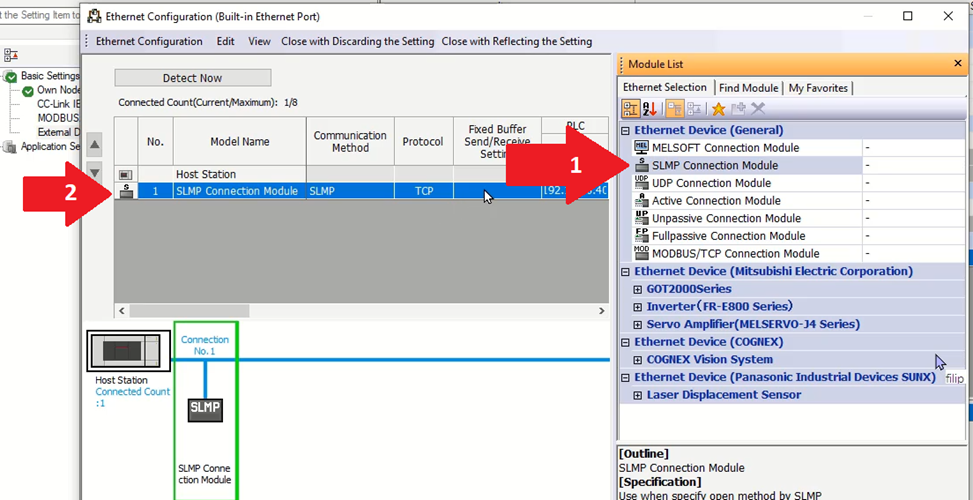This screenshot has width=973, height=500.
Task: Click green check icon beside Own Node
Action: (27, 91)
